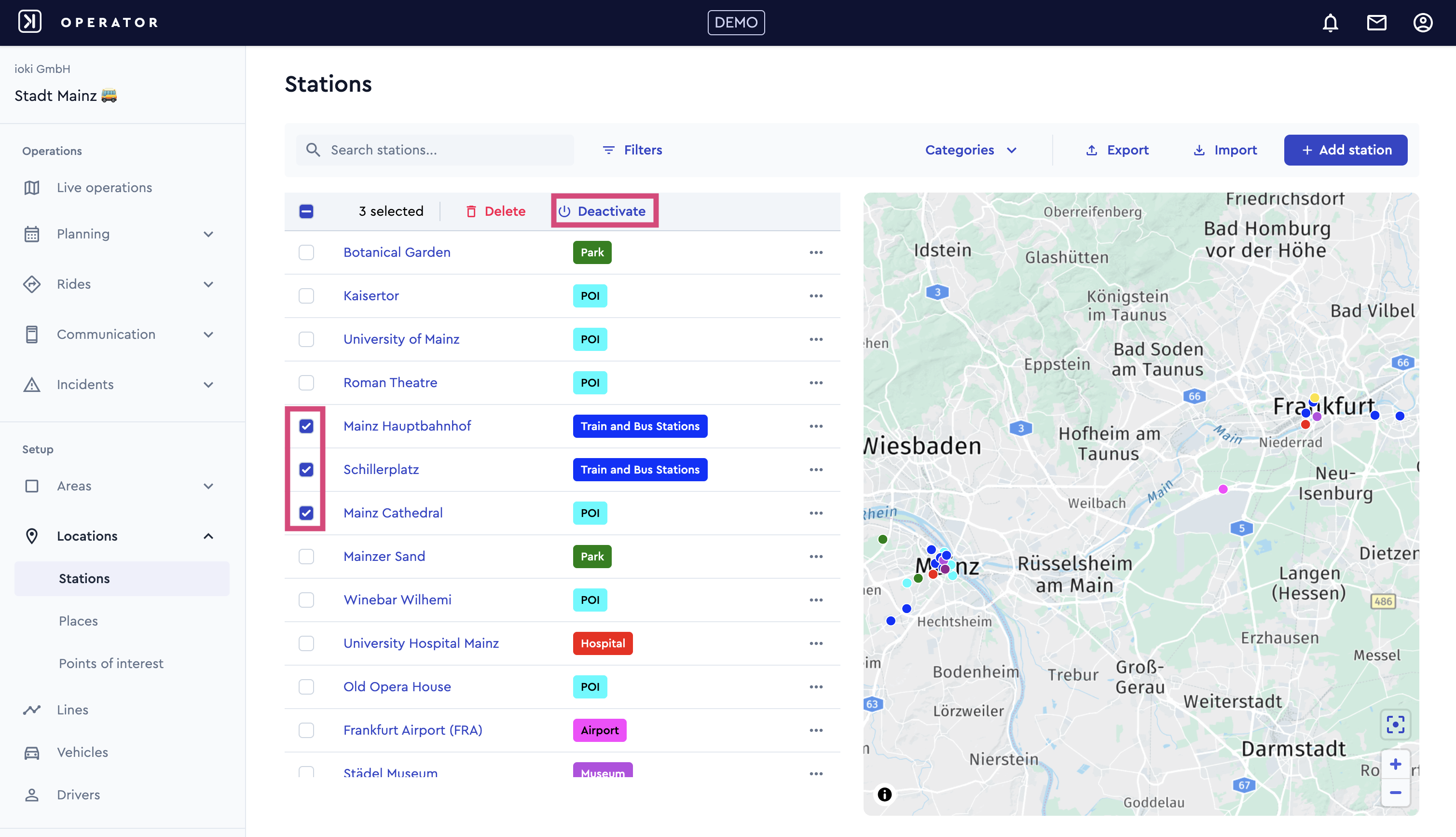Open the Filters panel
This screenshot has width=1456, height=837.
pos(632,150)
